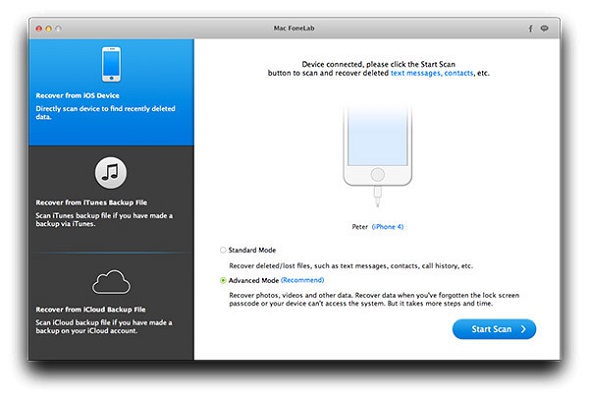589x400 pixels.
Task: Click the device name Peter
Action: (x=360, y=227)
